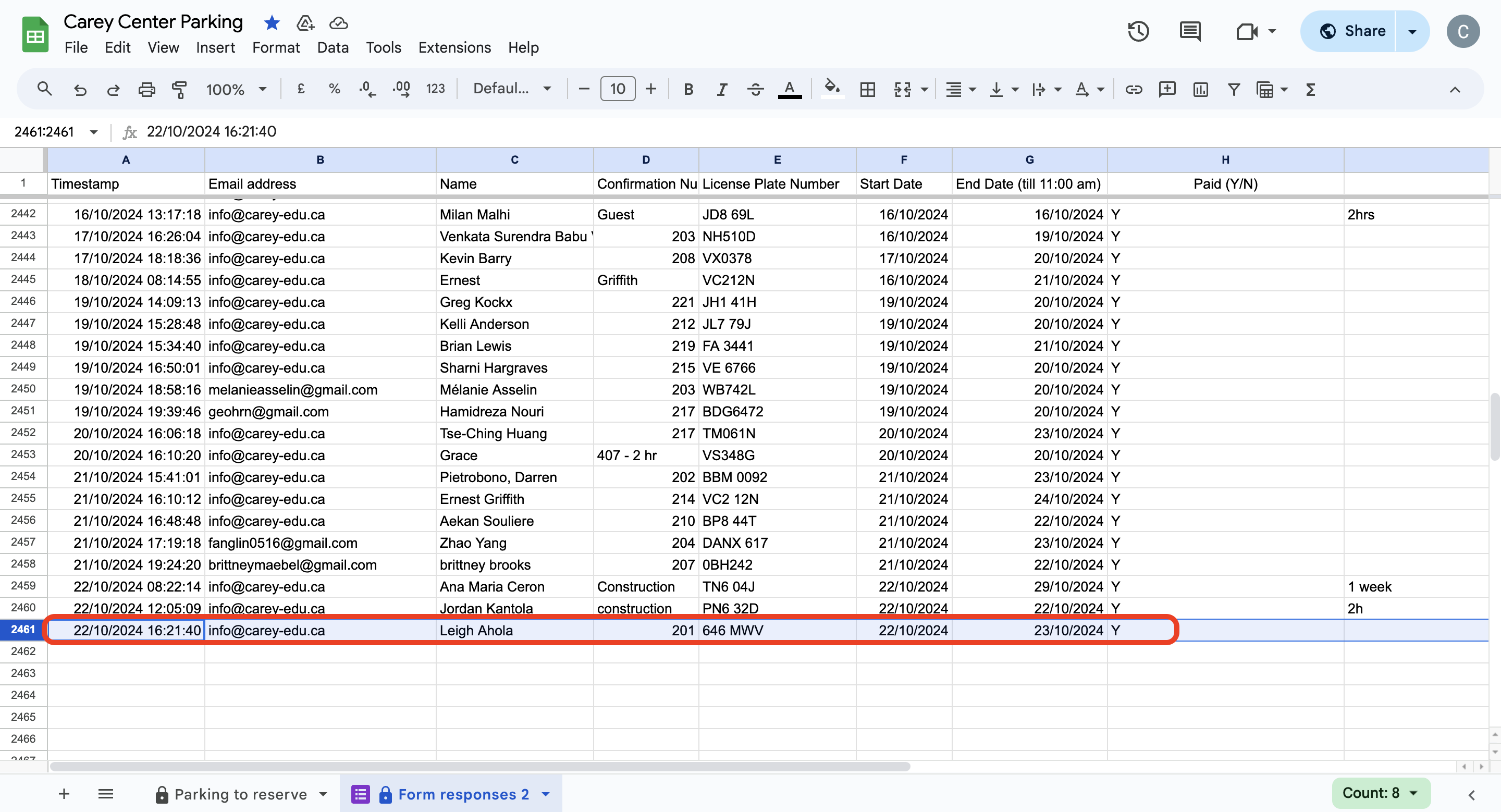
Task: Click the create filter funnel icon
Action: point(1234,89)
